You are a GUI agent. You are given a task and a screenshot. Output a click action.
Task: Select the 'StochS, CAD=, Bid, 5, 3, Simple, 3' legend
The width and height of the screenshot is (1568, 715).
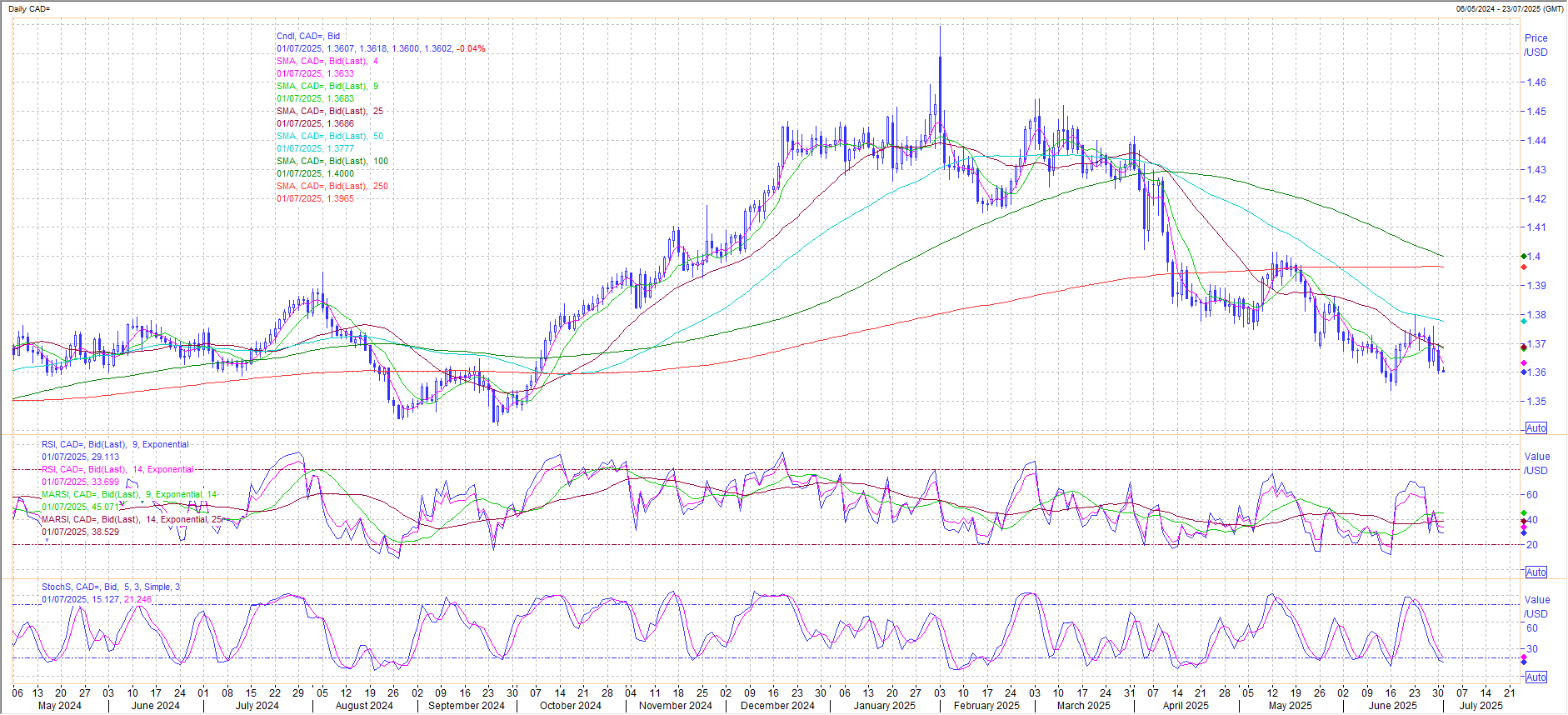(111, 587)
